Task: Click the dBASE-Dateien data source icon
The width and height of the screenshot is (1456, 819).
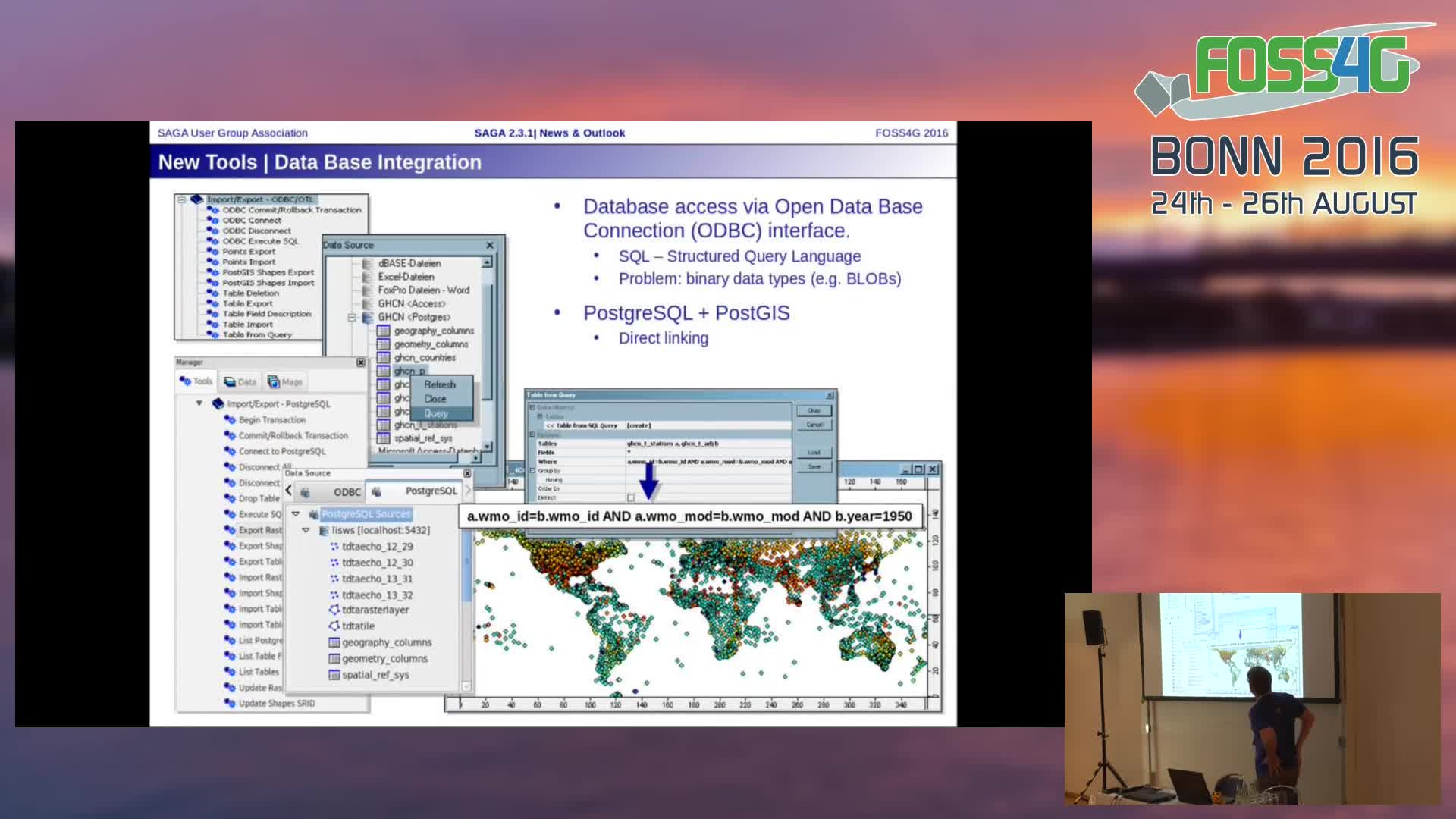Action: (368, 263)
